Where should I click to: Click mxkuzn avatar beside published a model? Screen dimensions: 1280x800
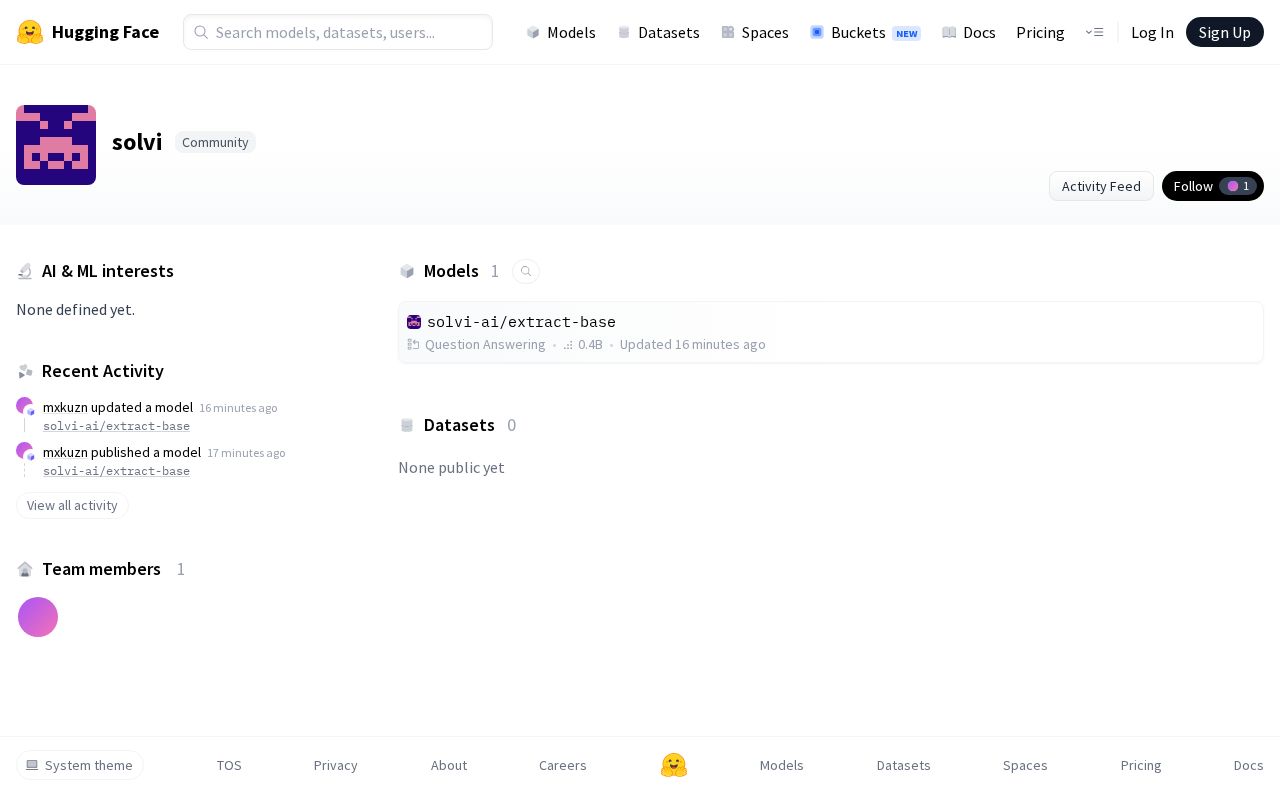pyautogui.click(x=25, y=451)
